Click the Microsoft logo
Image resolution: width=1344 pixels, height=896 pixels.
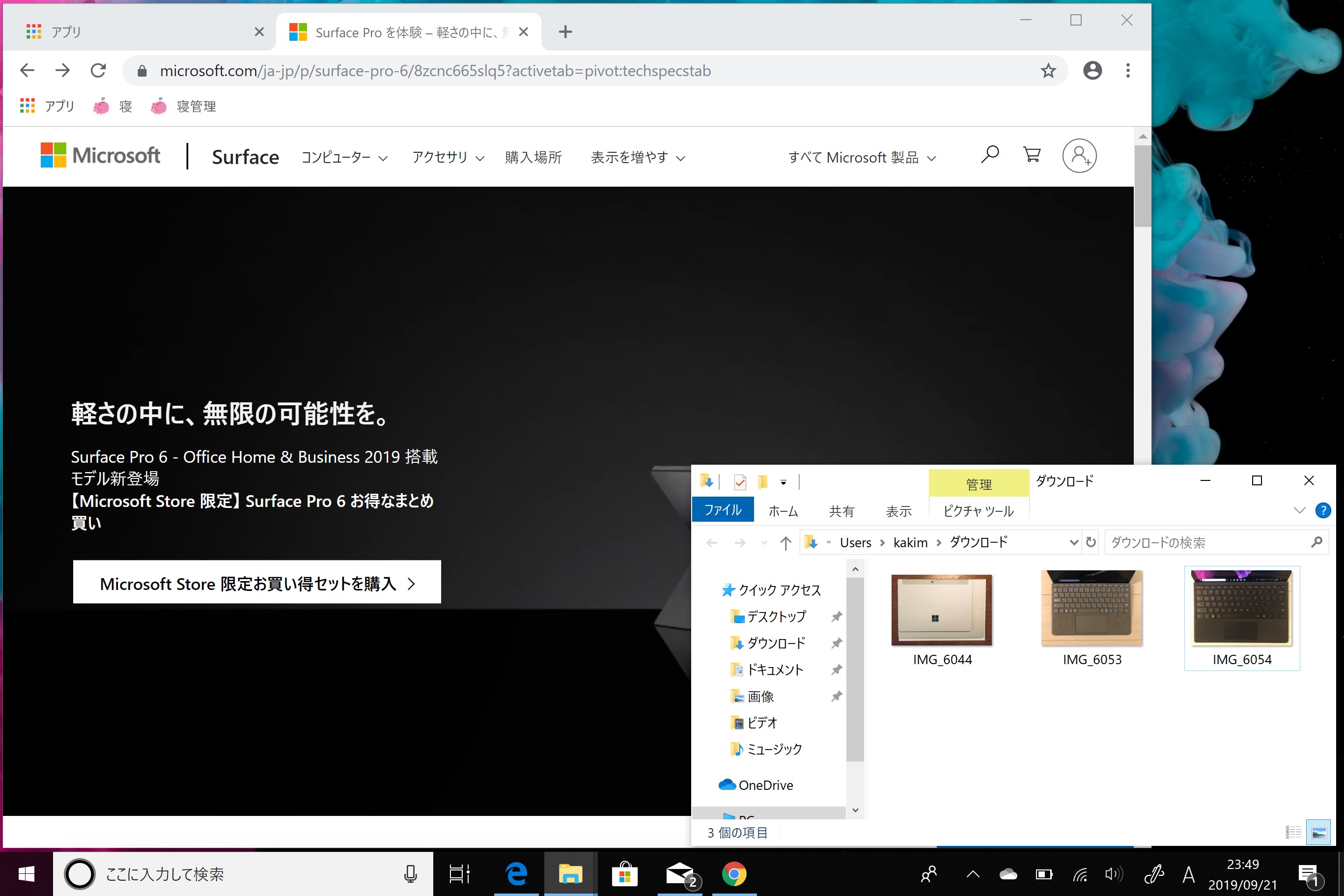[x=101, y=155]
